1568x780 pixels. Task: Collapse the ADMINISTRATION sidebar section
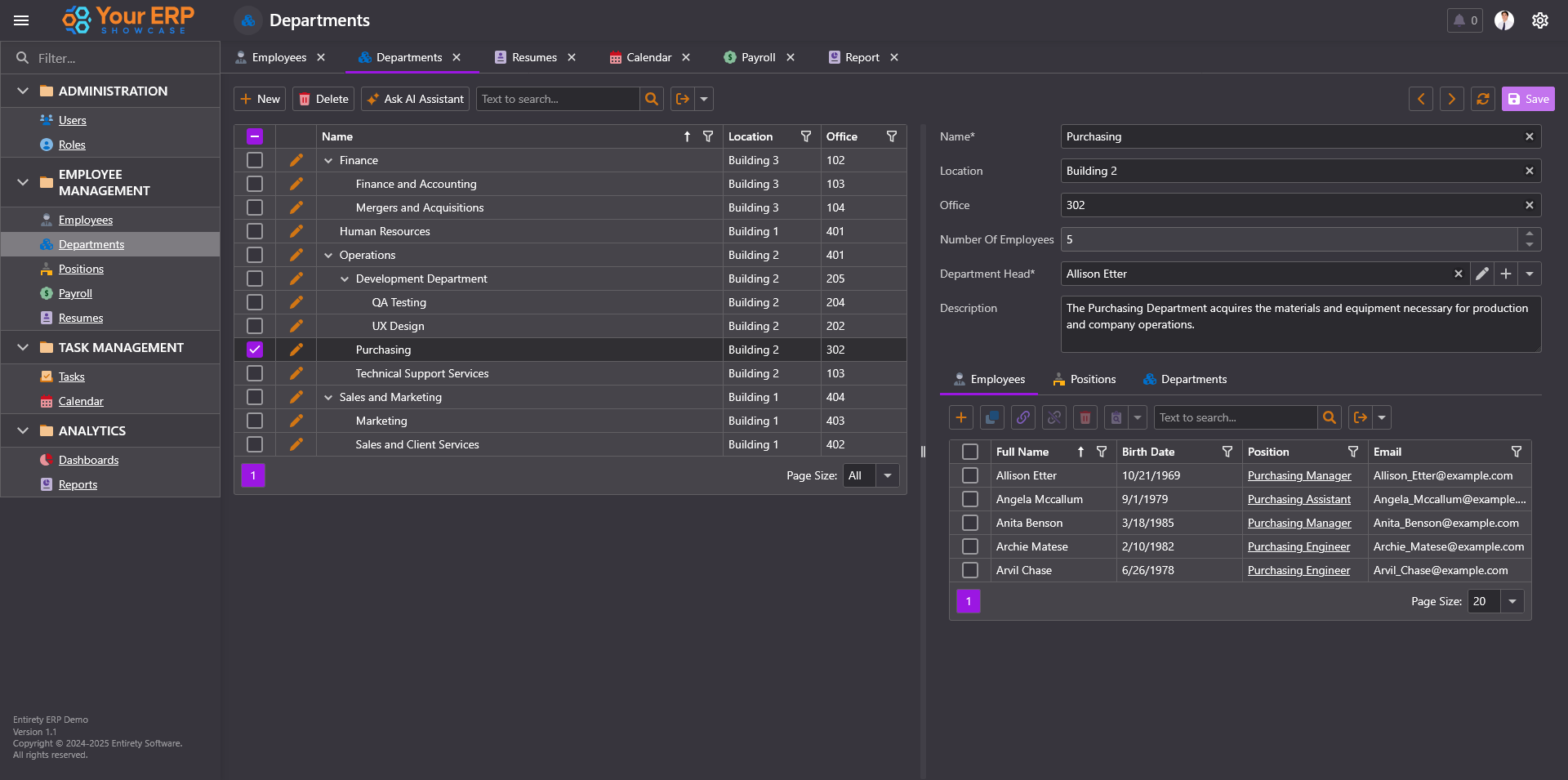coord(23,91)
